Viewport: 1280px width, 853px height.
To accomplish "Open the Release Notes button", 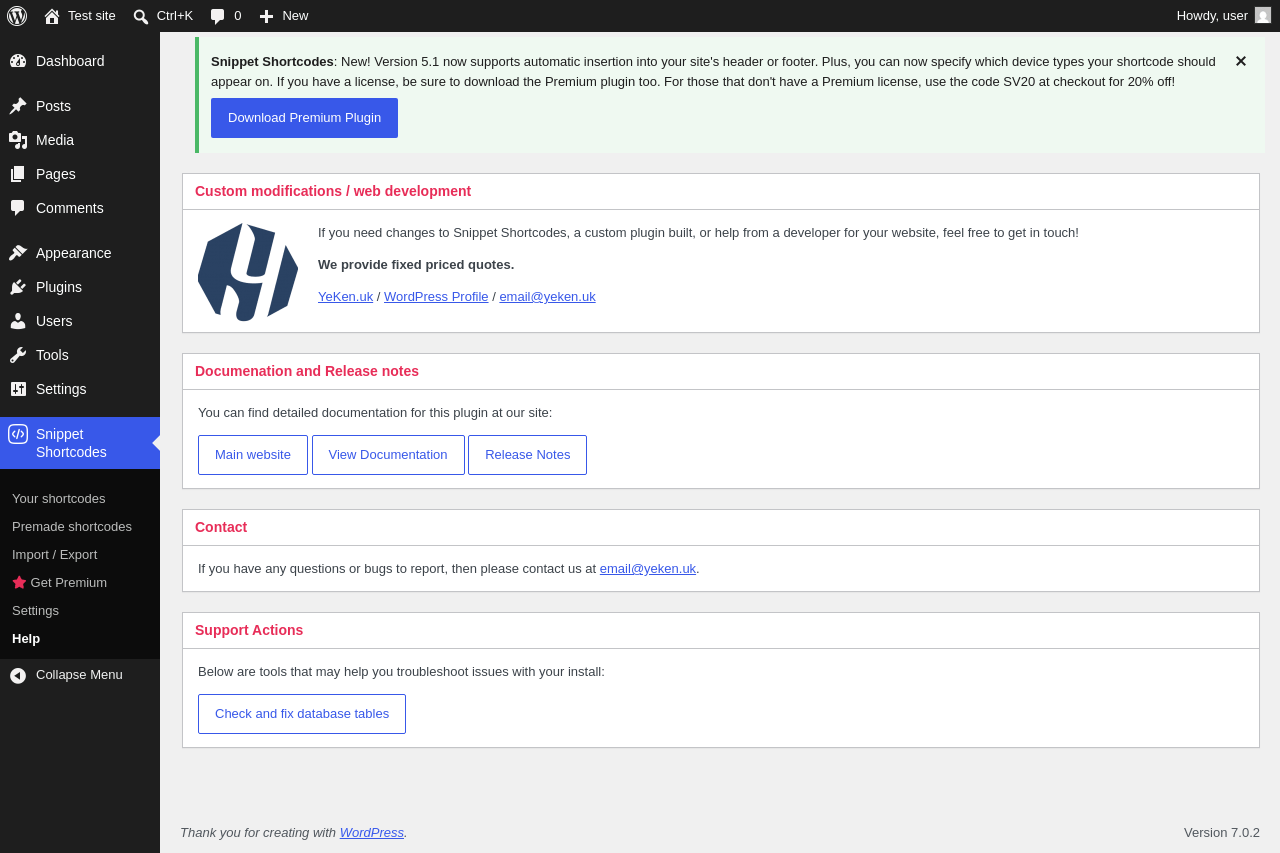I will coord(528,455).
